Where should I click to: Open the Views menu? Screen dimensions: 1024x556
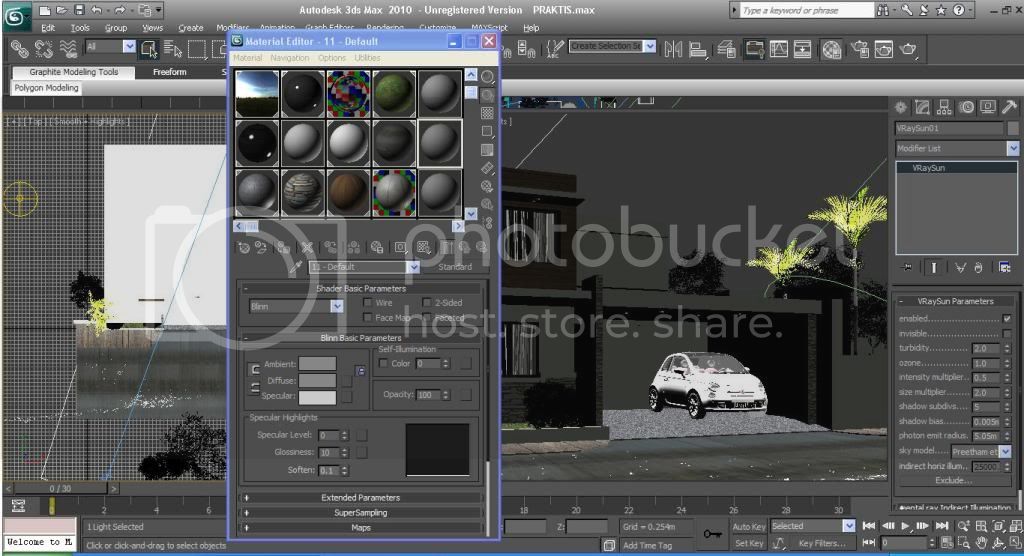[x=152, y=28]
